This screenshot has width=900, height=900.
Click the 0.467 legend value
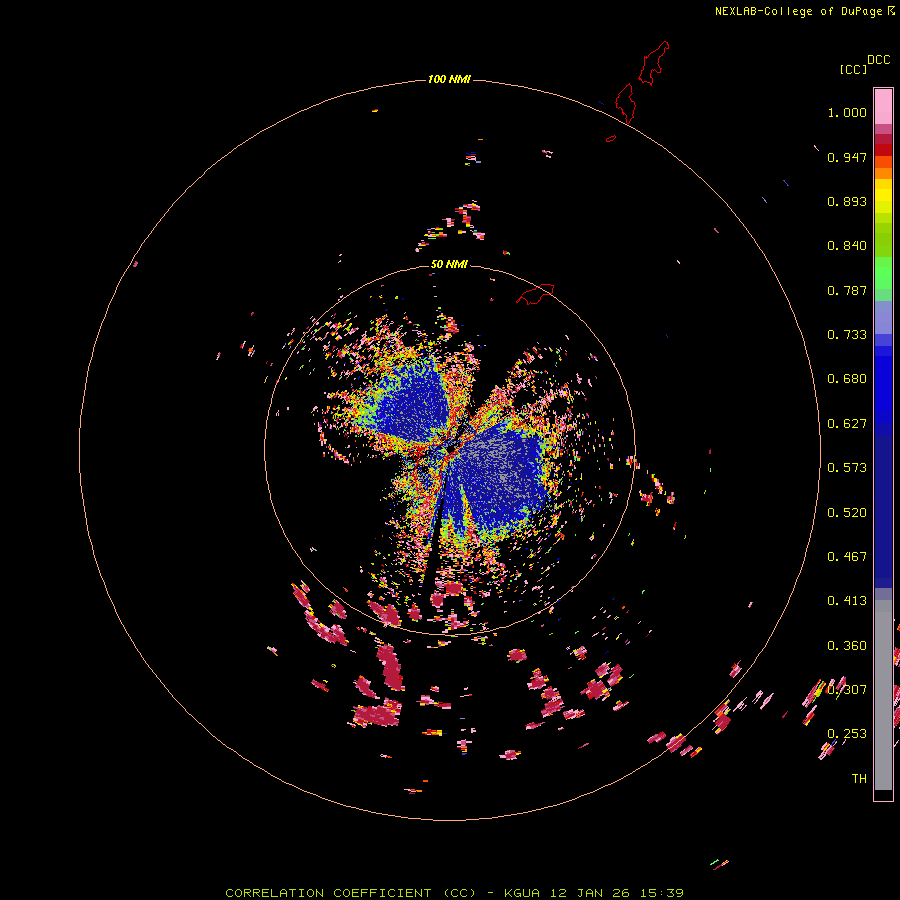pyautogui.click(x=847, y=557)
